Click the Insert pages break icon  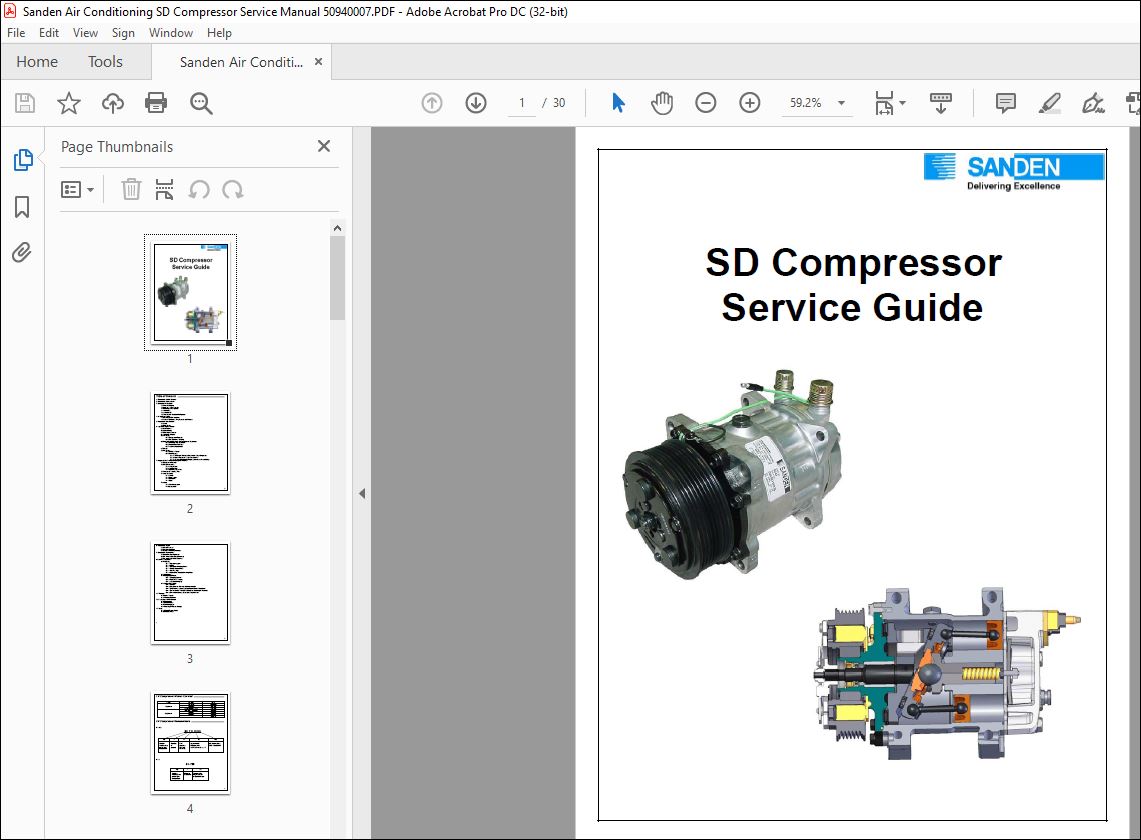point(164,190)
